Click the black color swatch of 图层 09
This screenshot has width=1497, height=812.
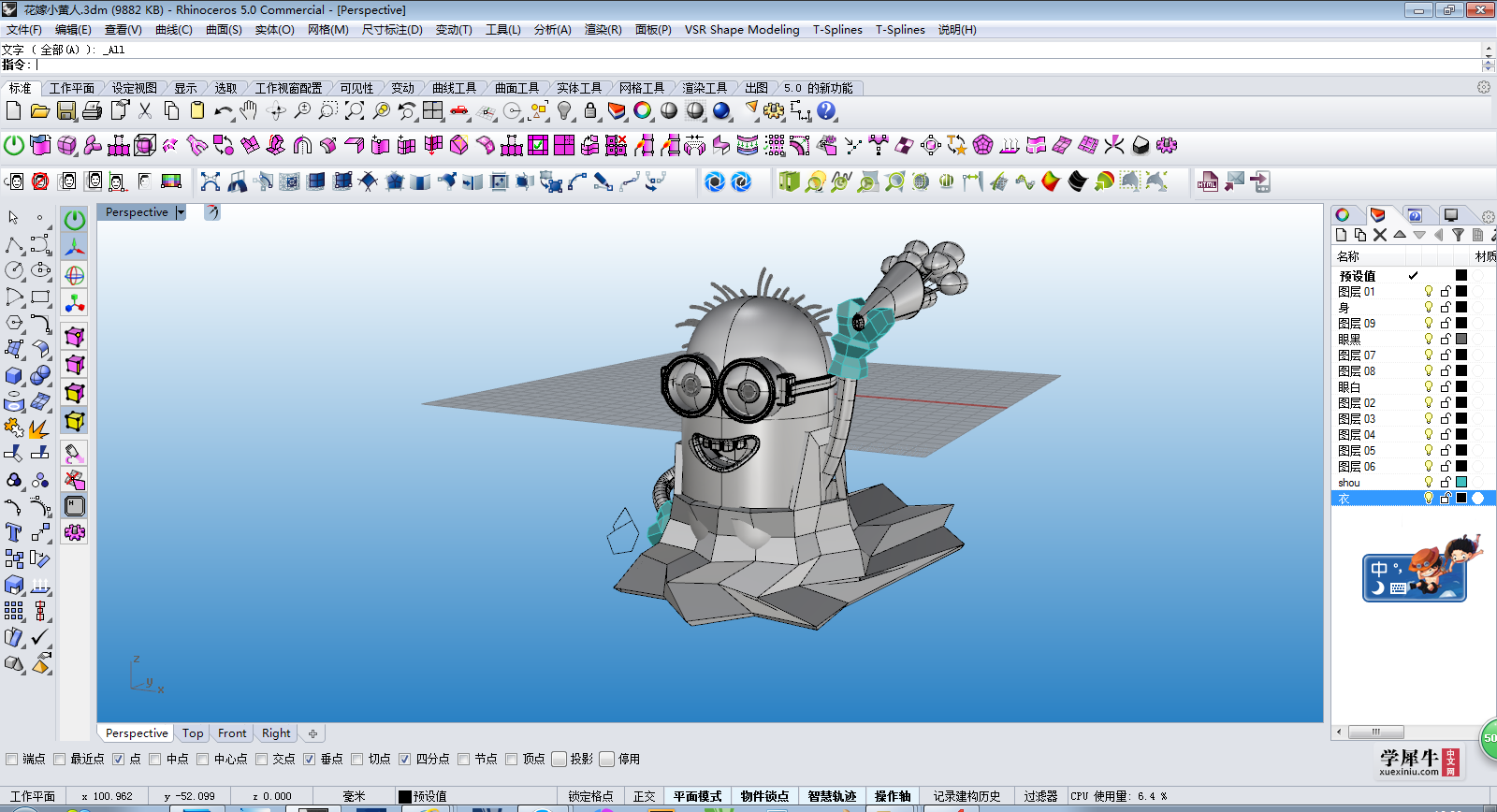(1461, 323)
